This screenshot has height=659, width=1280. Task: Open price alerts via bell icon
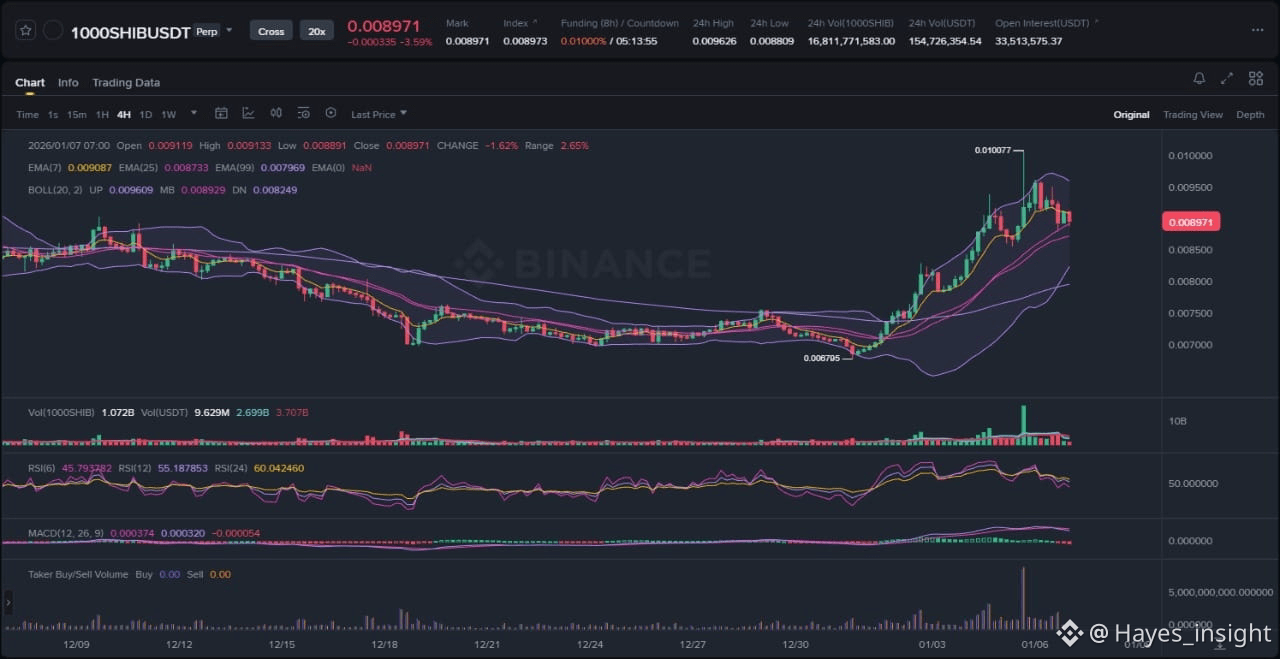point(1199,78)
